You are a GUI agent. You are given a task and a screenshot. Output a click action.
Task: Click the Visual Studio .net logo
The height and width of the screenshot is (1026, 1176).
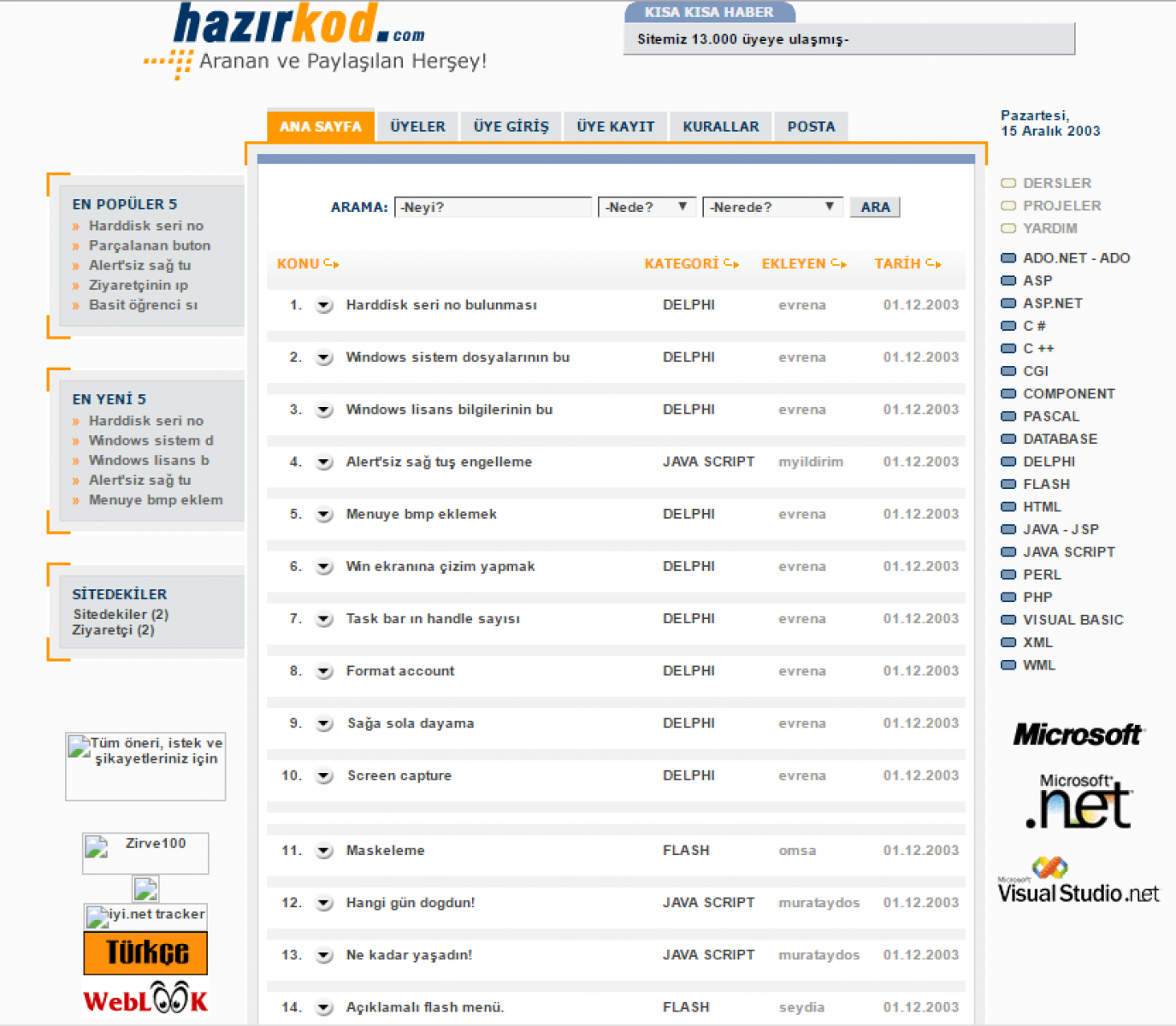[1078, 882]
